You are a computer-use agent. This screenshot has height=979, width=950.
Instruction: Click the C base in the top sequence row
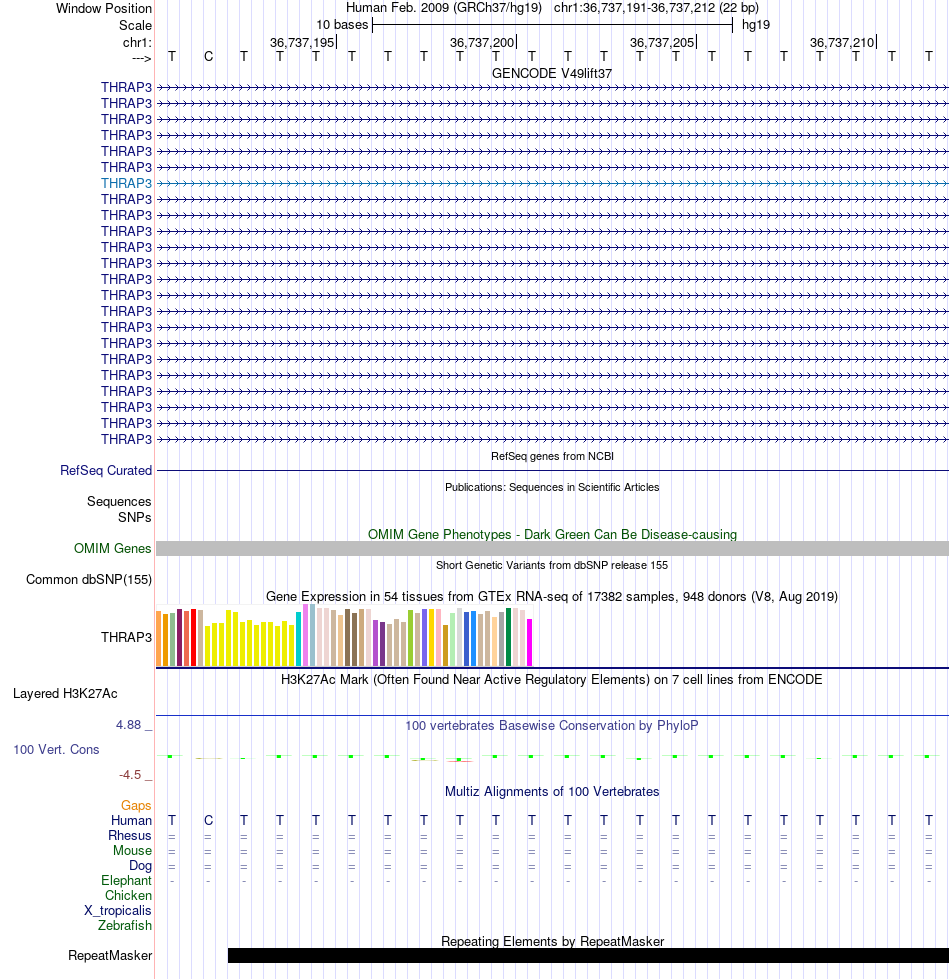click(208, 57)
